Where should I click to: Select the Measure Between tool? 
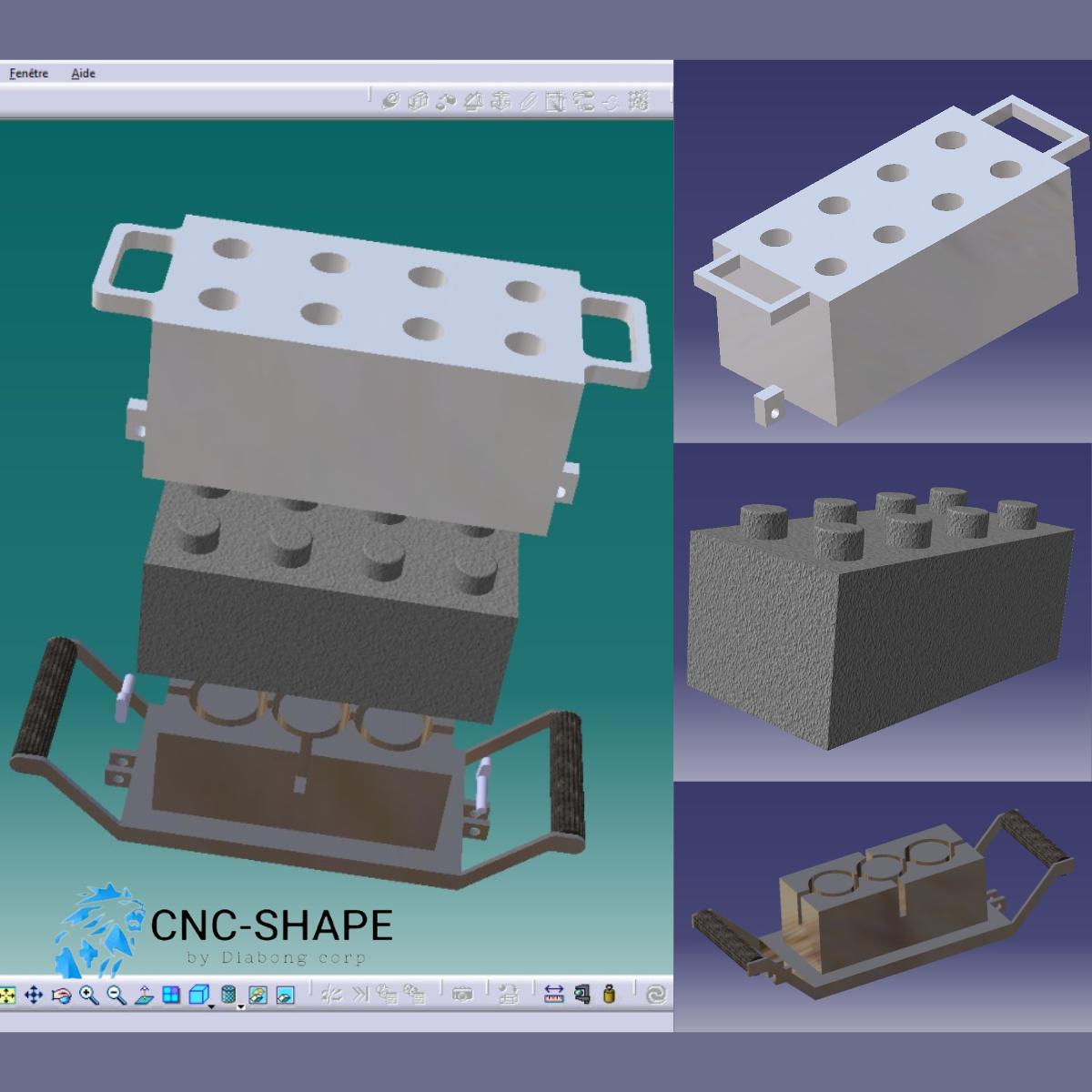[x=554, y=995]
